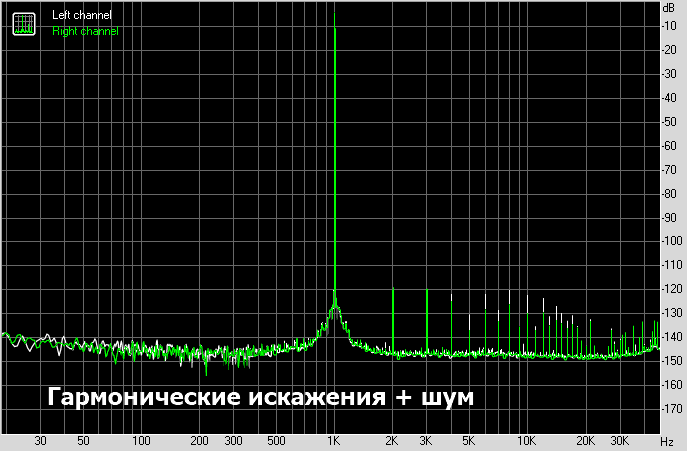Click the green harmonic spike at 3 kHz

click(x=427, y=320)
